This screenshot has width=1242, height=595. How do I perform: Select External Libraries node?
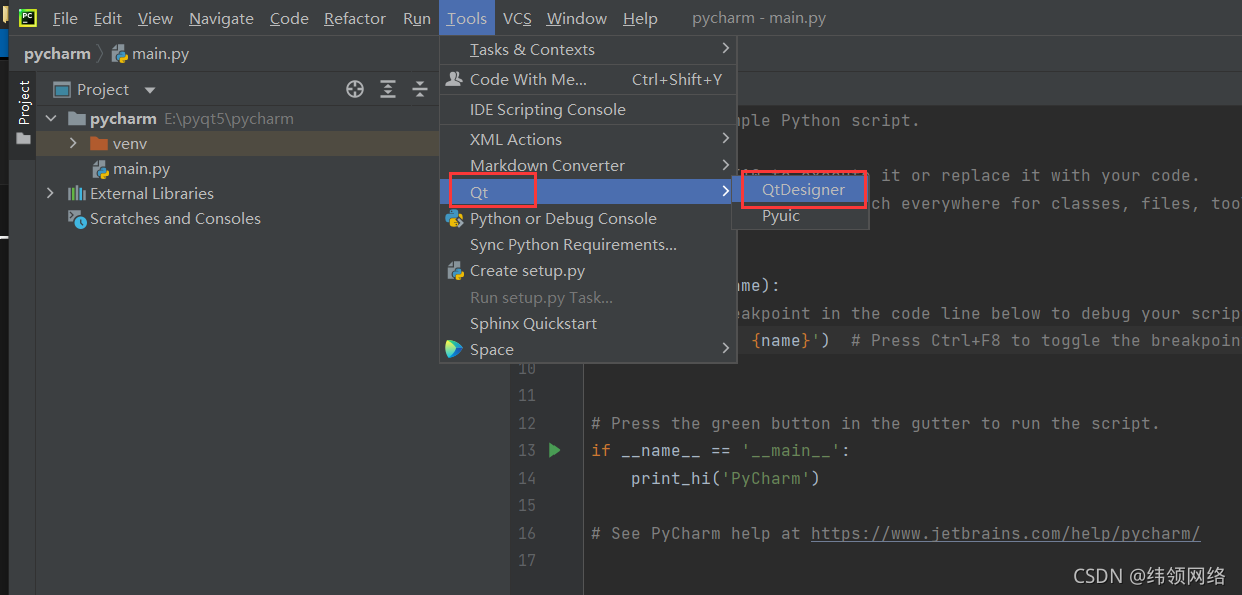(151, 193)
